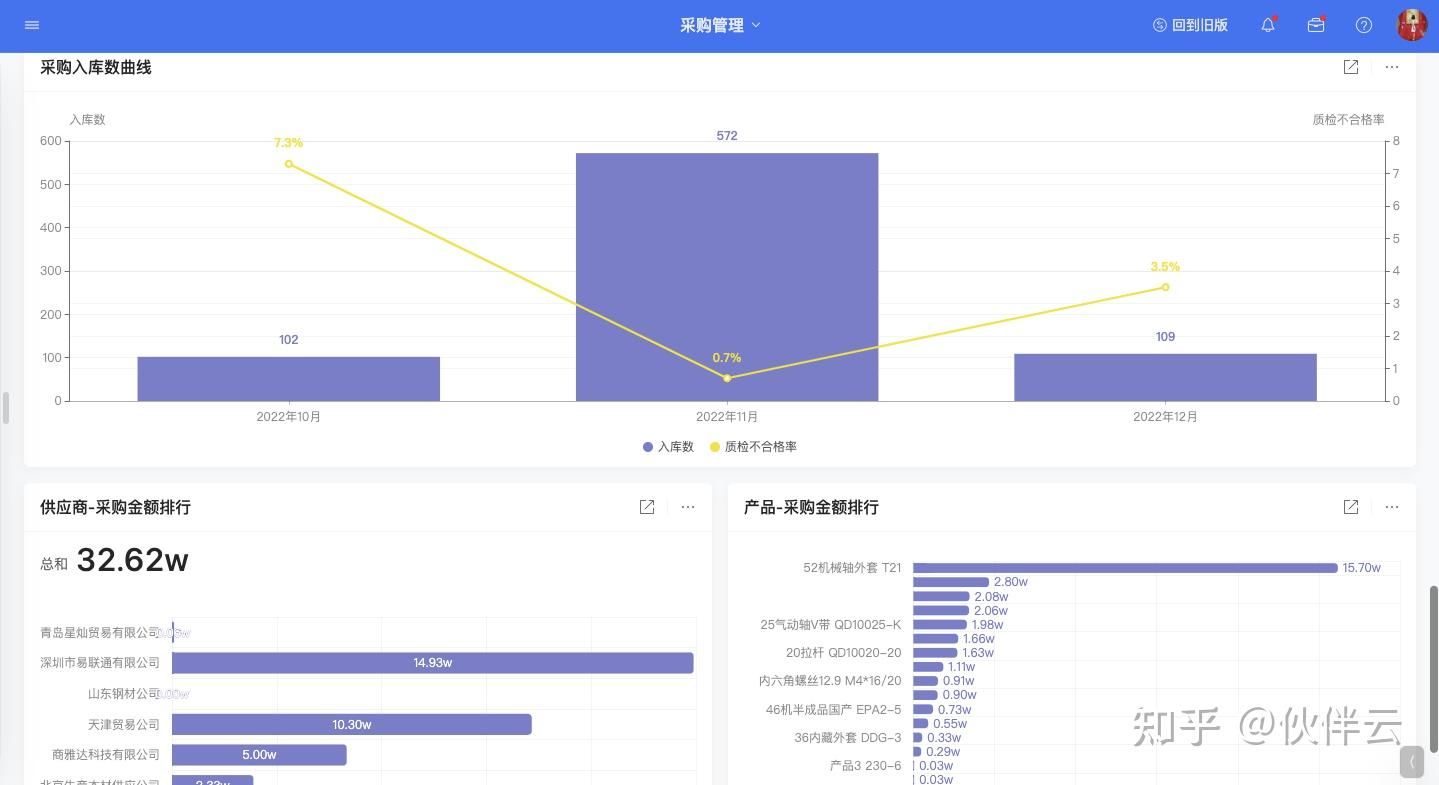The image size is (1439, 785).
Task: Expand the 采购入库数曲线 chart to fullscreen
Action: [x=1351, y=67]
